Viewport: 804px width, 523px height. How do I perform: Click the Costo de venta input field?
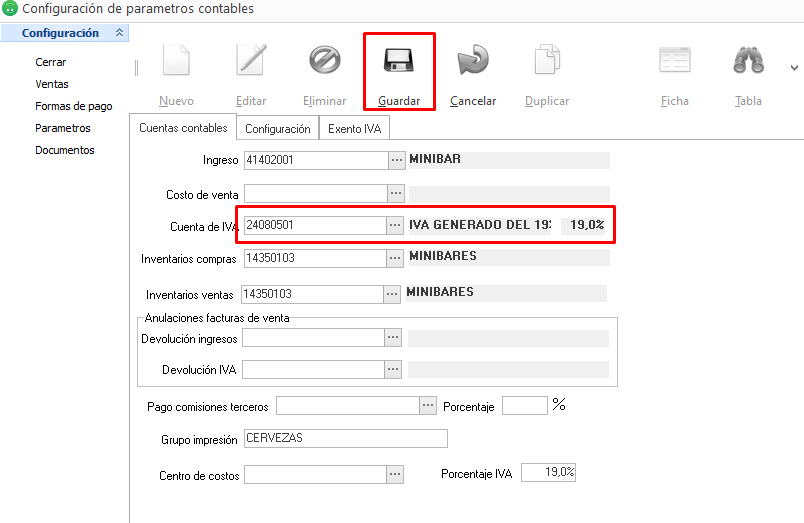pyautogui.click(x=315, y=194)
